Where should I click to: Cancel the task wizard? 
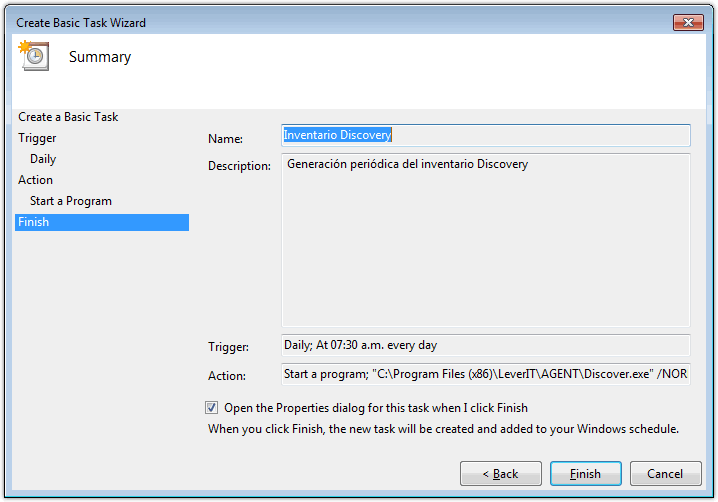pyautogui.click(x=665, y=473)
